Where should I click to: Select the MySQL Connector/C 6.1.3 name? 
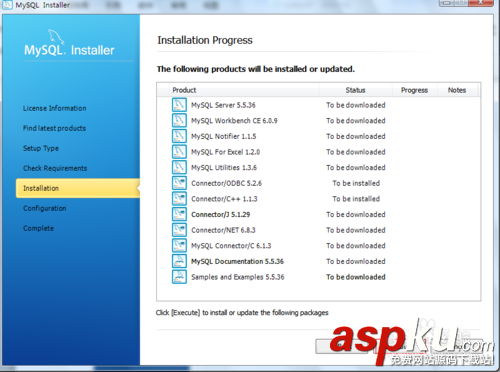tap(231, 246)
